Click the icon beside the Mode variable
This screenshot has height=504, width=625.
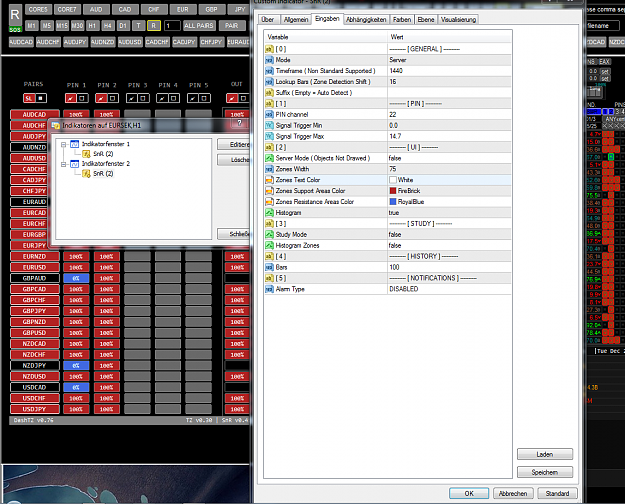coord(269,60)
